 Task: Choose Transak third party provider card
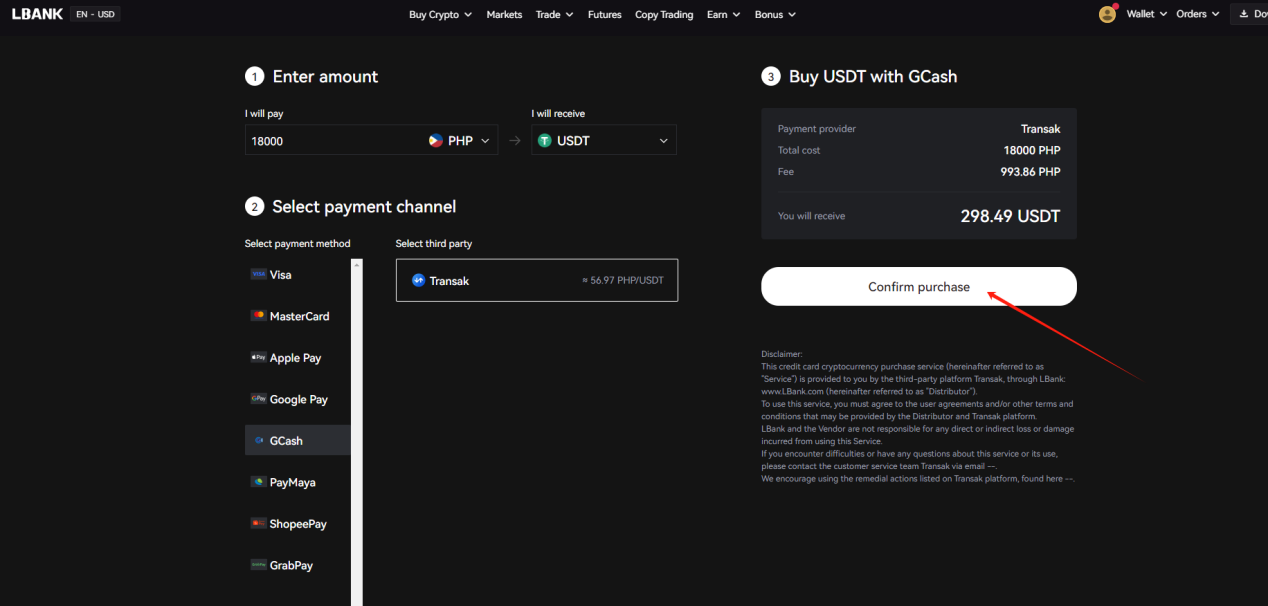click(537, 280)
